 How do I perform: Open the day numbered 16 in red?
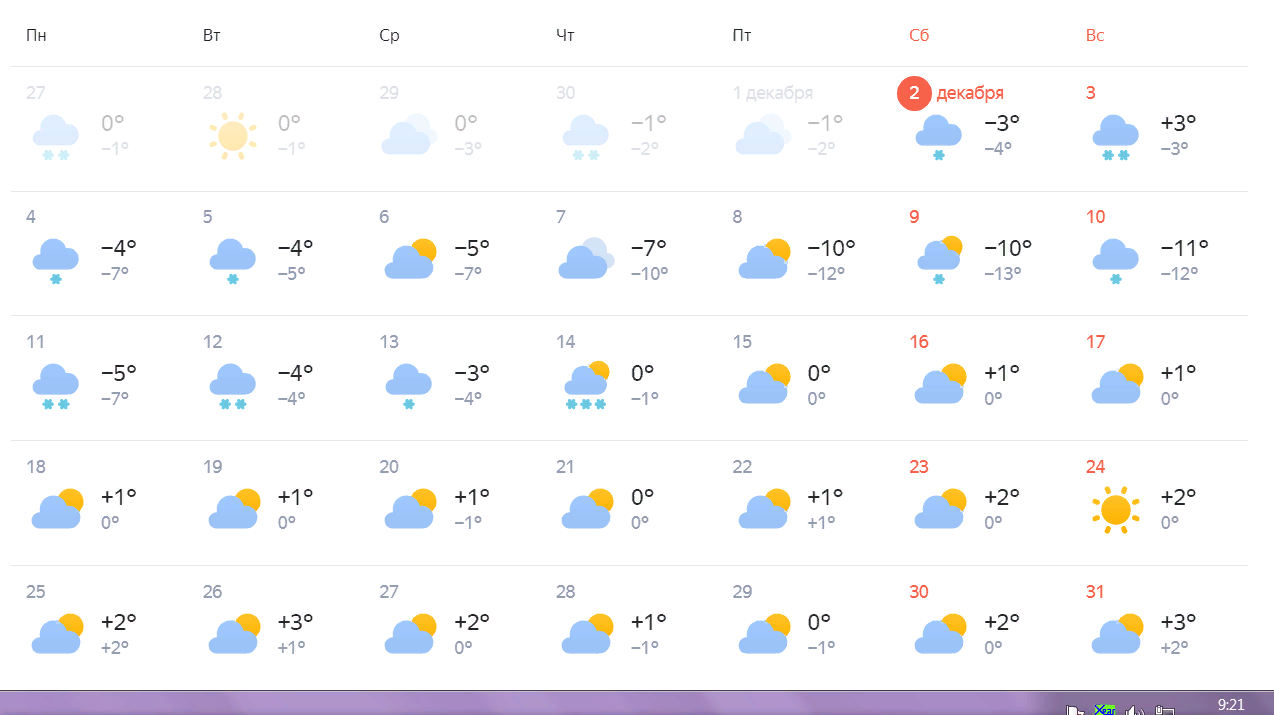919,342
